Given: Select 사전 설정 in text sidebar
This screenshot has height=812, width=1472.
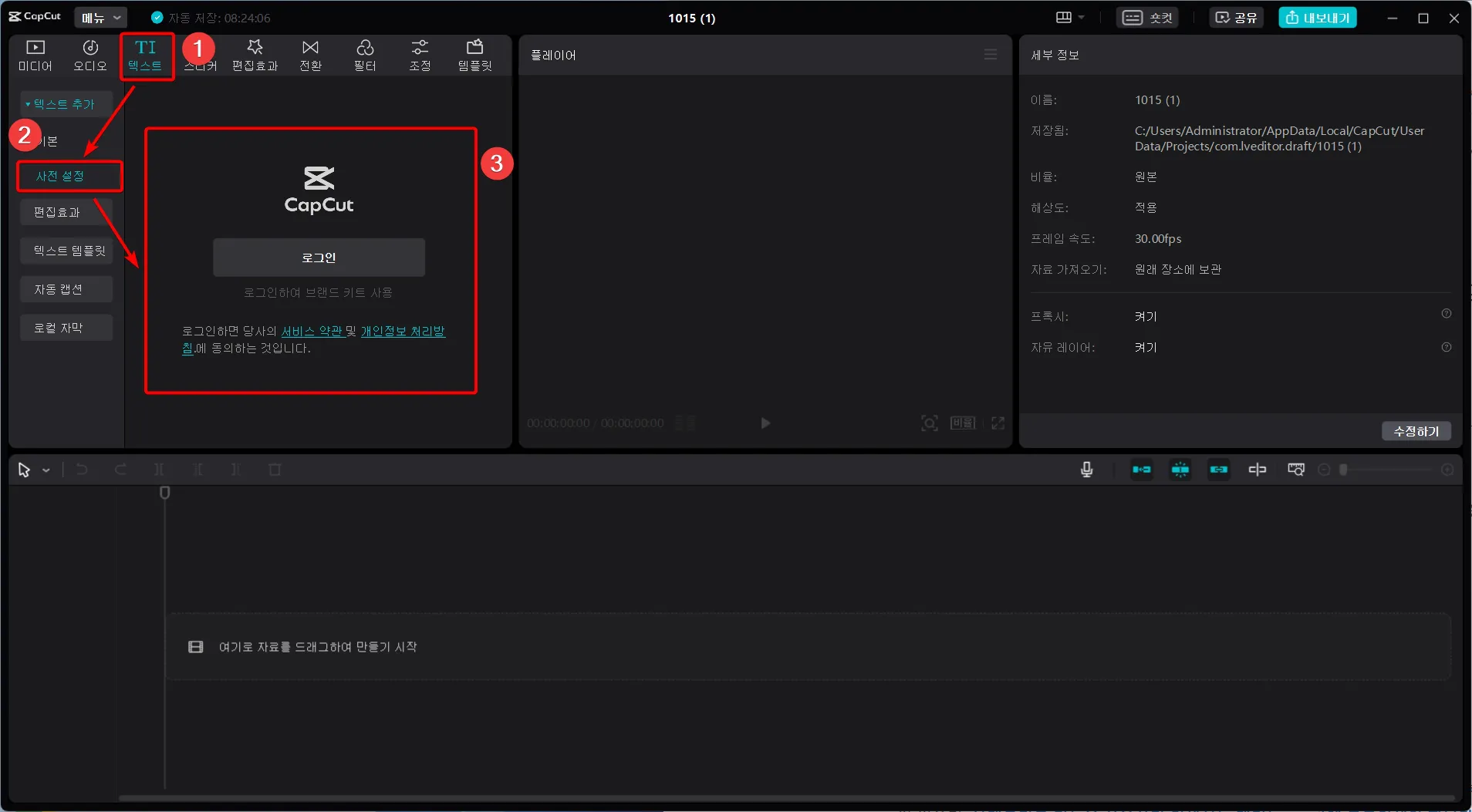Looking at the screenshot, I should [x=69, y=176].
